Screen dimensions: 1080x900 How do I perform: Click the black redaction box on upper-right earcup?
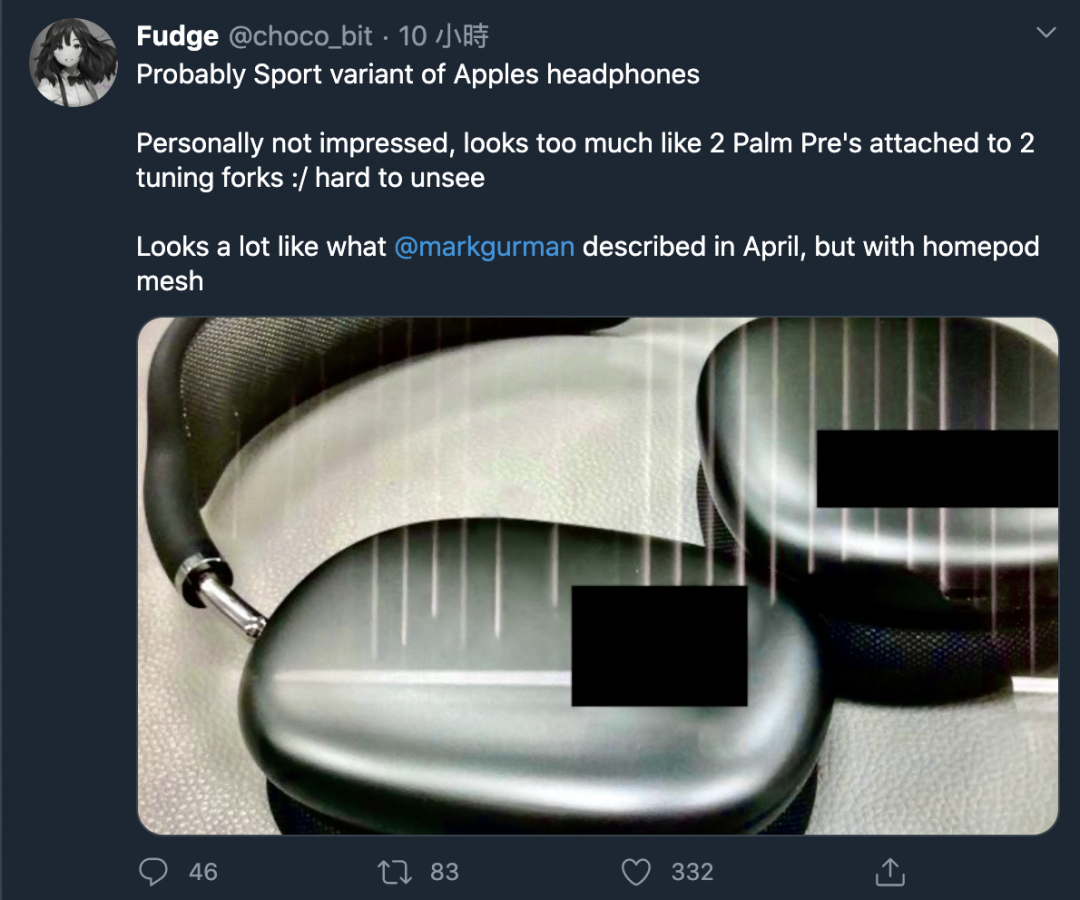click(937, 469)
